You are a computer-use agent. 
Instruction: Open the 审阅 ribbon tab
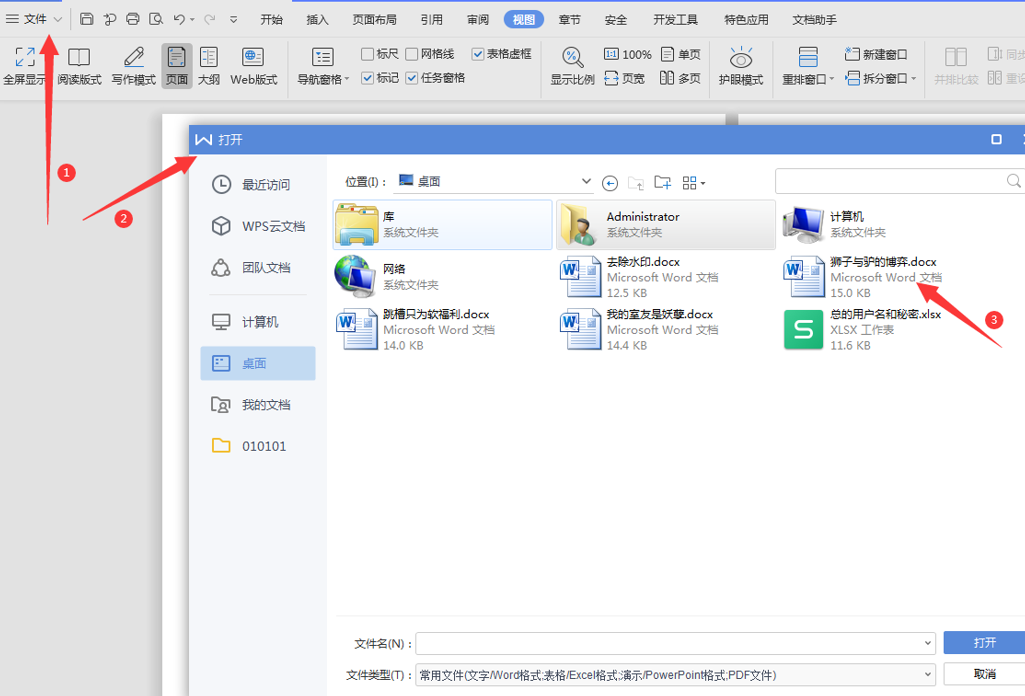pyautogui.click(x=478, y=20)
